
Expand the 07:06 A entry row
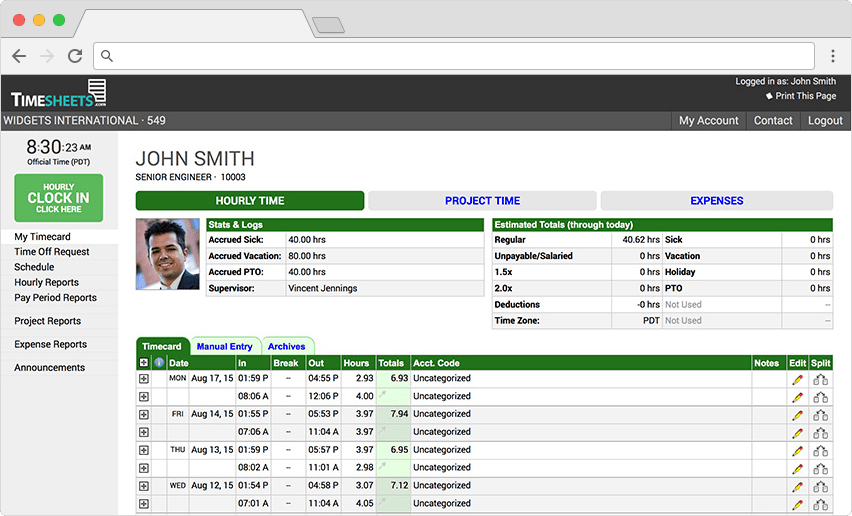coord(143,432)
